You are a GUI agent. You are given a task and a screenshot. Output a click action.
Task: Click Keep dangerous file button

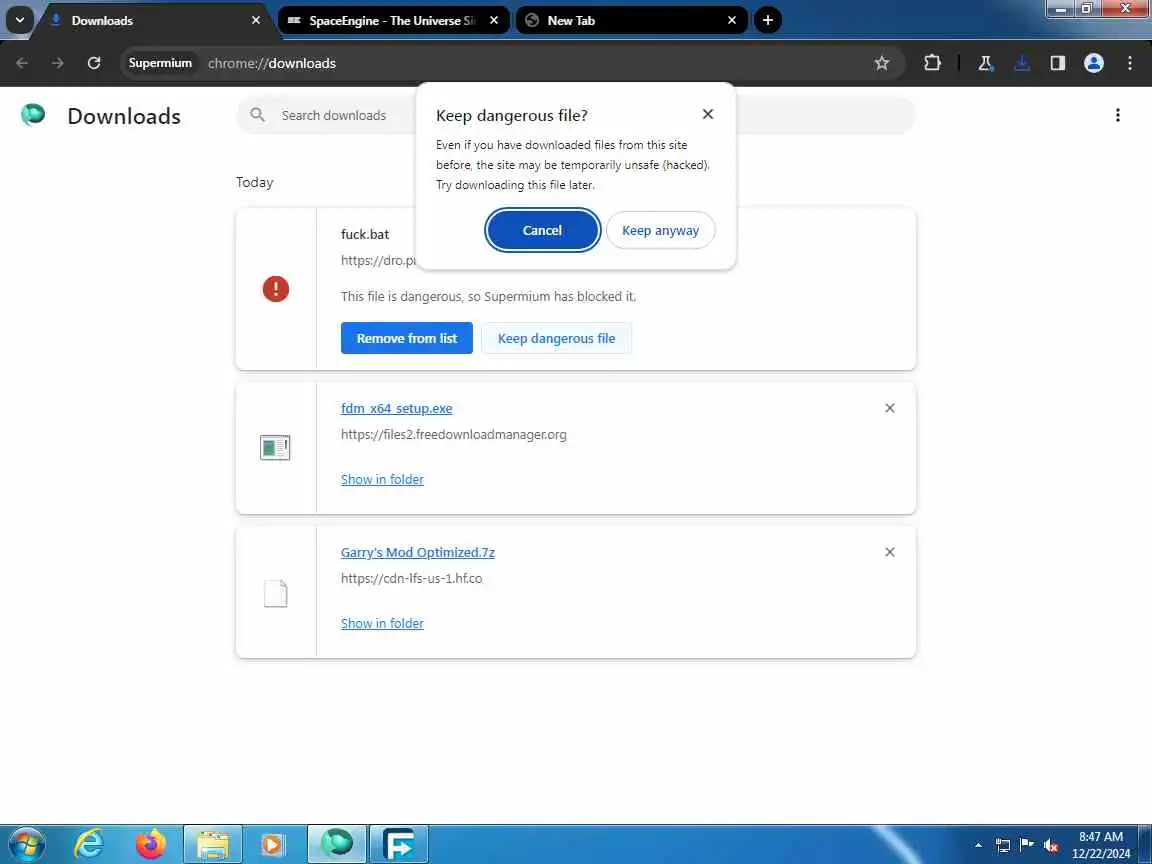556,338
